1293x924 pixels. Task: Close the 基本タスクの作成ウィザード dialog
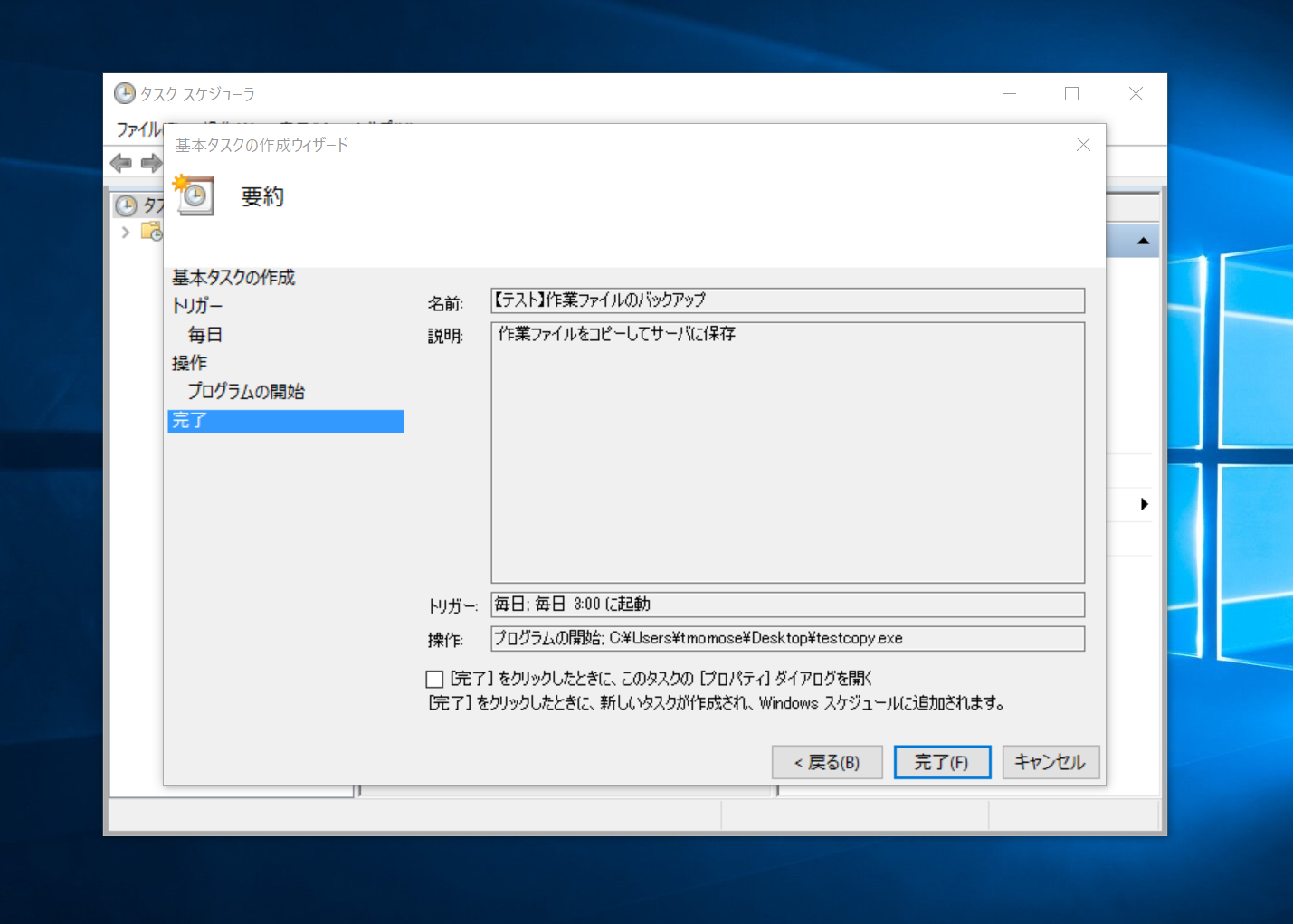click(1083, 145)
